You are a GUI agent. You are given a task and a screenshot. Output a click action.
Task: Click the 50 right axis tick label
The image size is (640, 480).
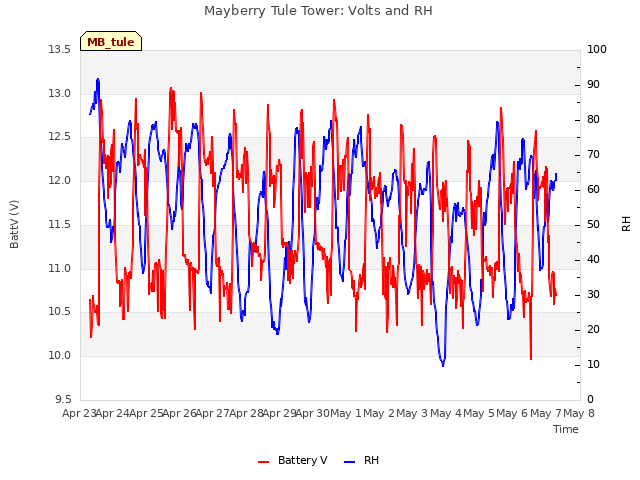pos(593,225)
